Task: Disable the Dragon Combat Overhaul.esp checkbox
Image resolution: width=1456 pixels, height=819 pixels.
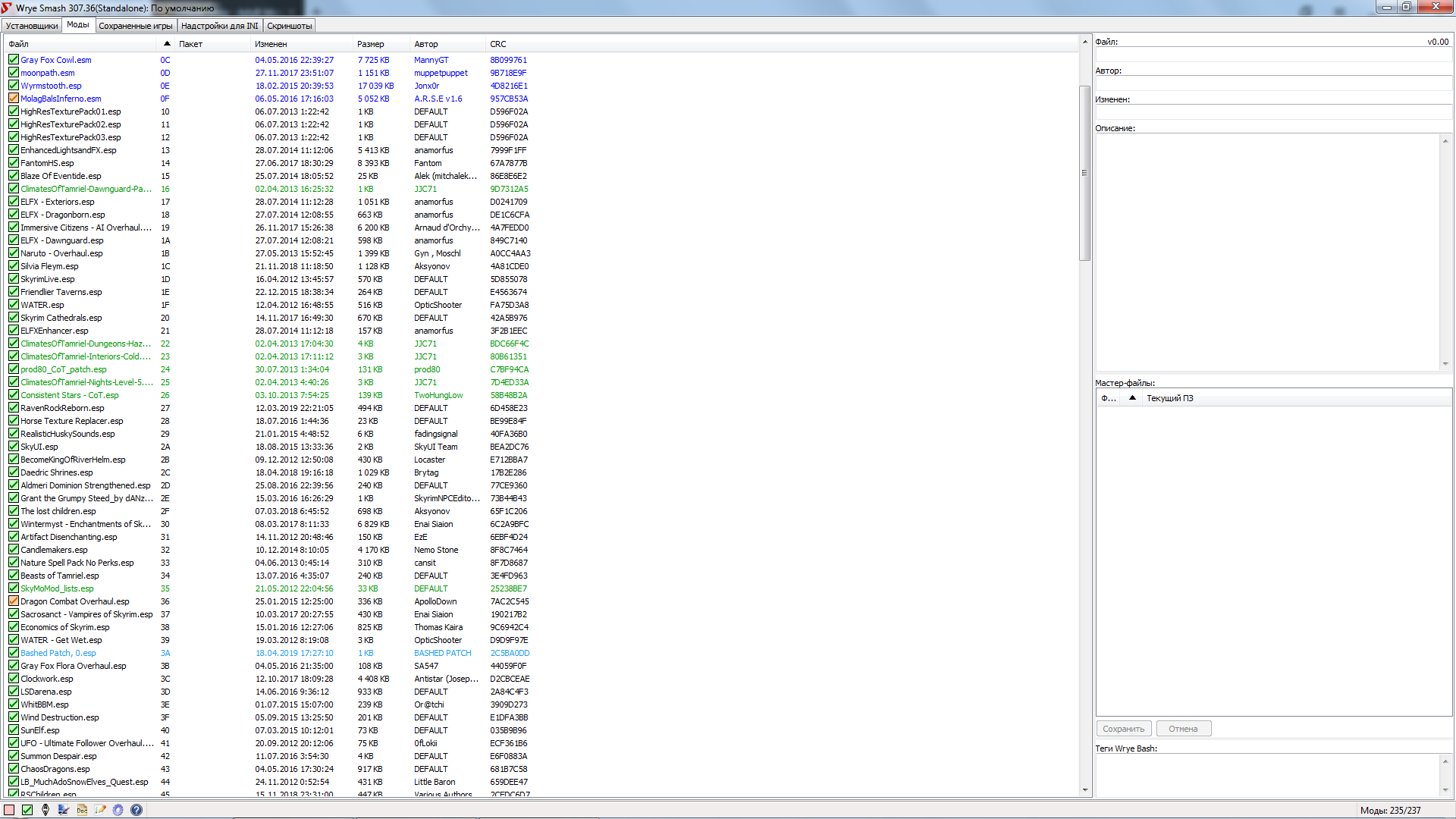Action: (14, 601)
